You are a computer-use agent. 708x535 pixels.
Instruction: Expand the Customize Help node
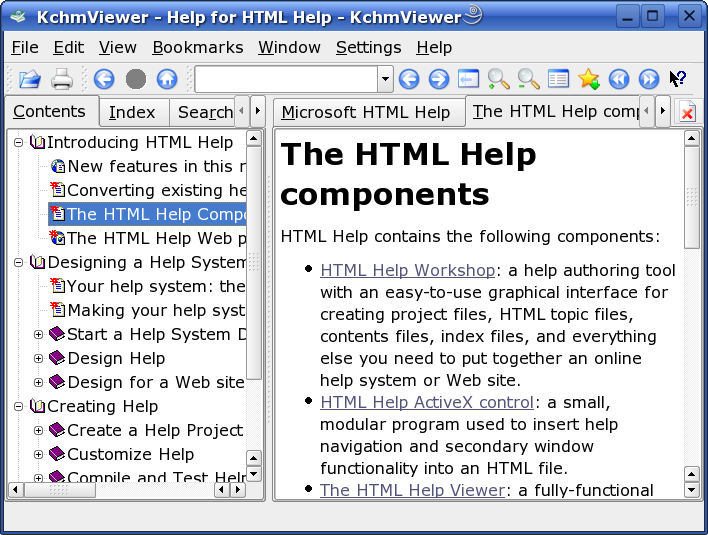(x=38, y=454)
